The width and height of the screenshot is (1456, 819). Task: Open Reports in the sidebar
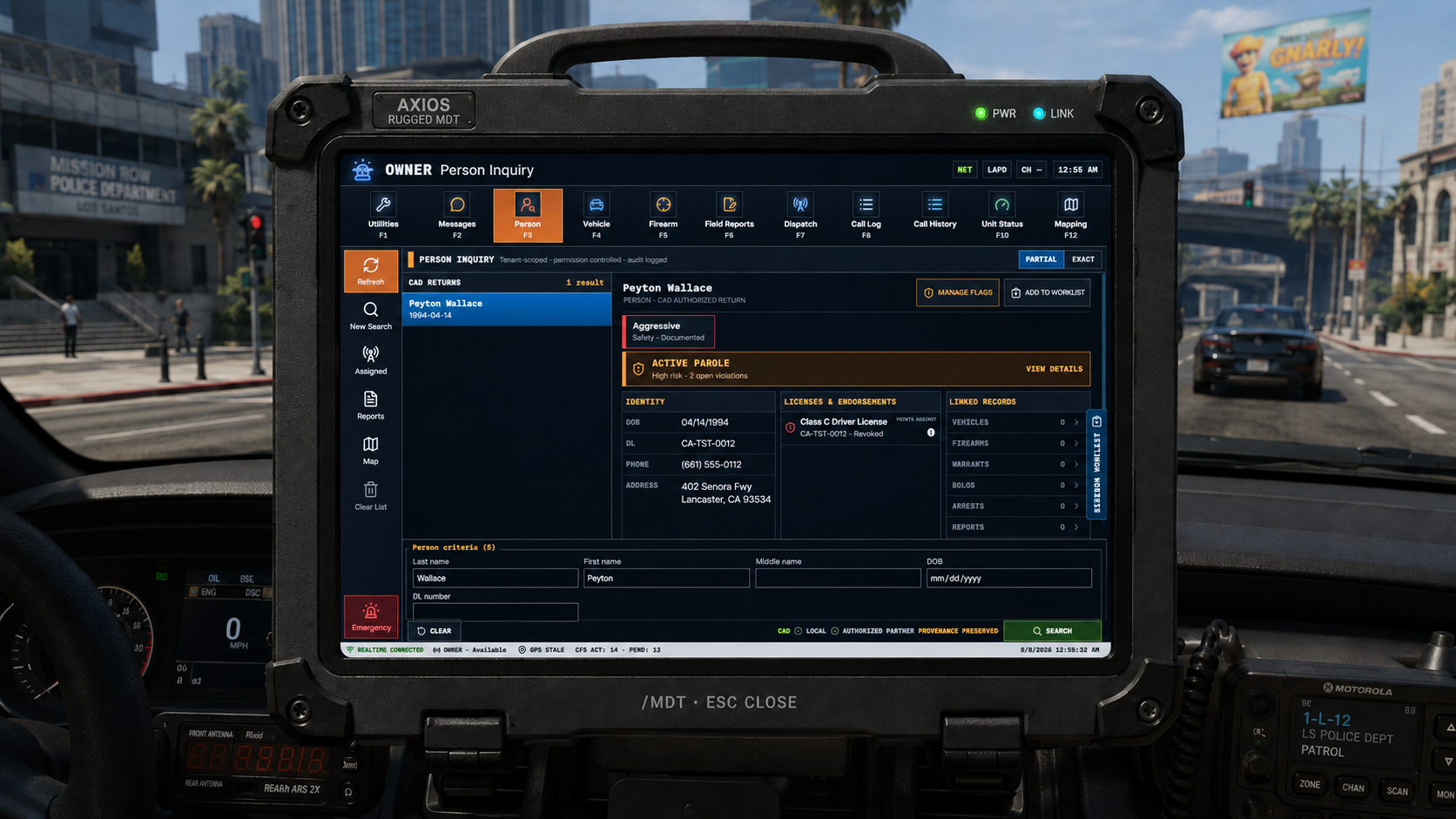coord(371,406)
